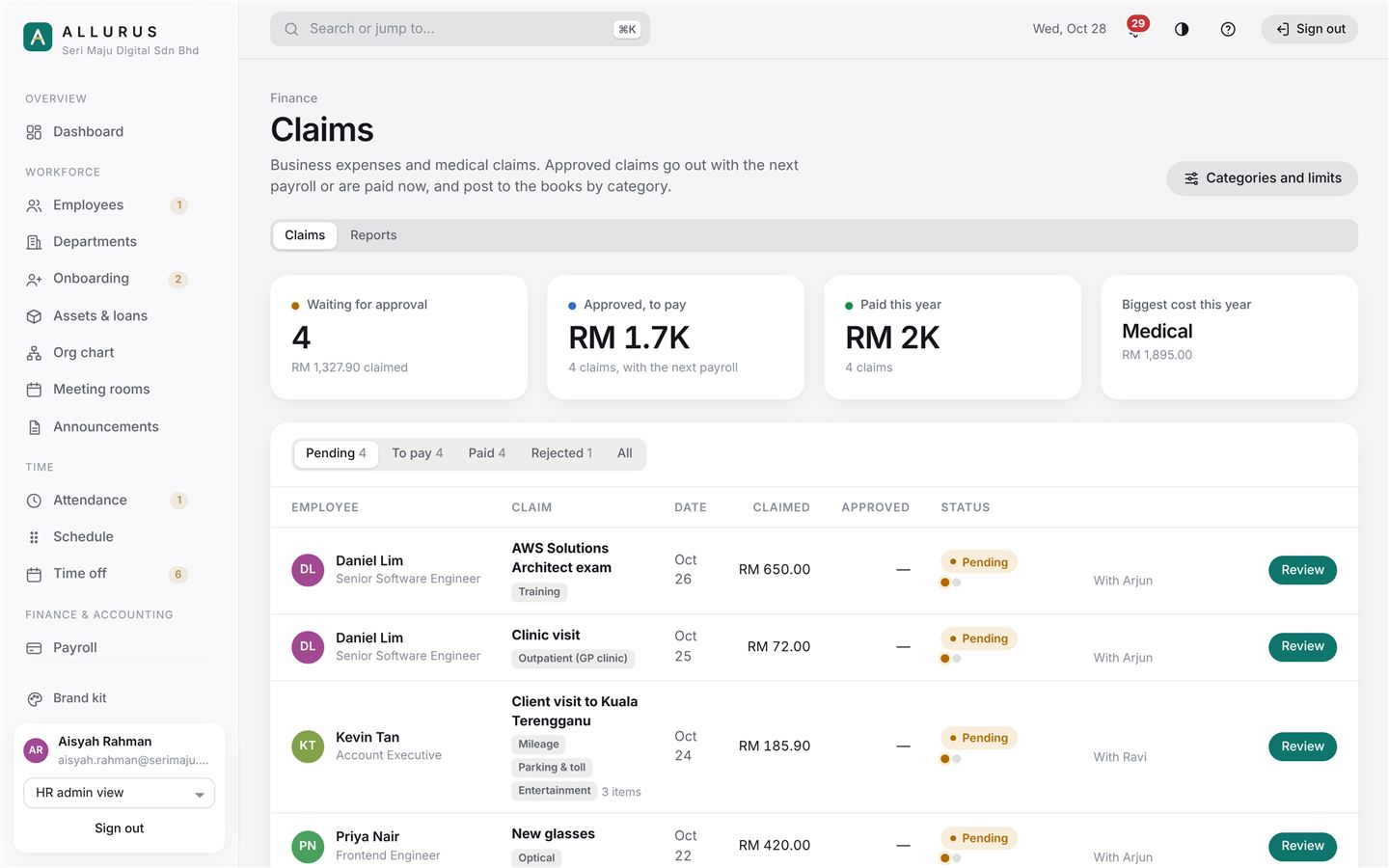The height and width of the screenshot is (868, 1389).
Task: Toggle dark mode contrast icon
Action: [1182, 29]
